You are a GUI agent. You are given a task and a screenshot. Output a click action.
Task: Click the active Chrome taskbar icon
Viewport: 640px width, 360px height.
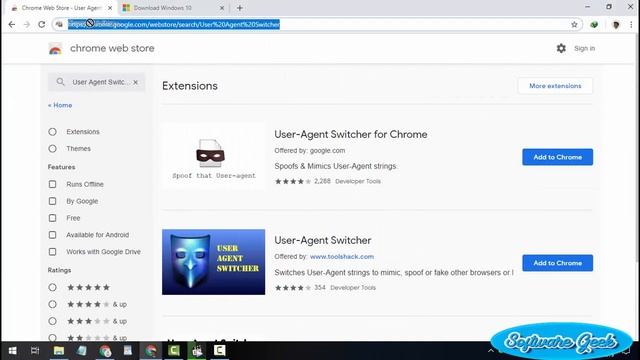(x=151, y=351)
